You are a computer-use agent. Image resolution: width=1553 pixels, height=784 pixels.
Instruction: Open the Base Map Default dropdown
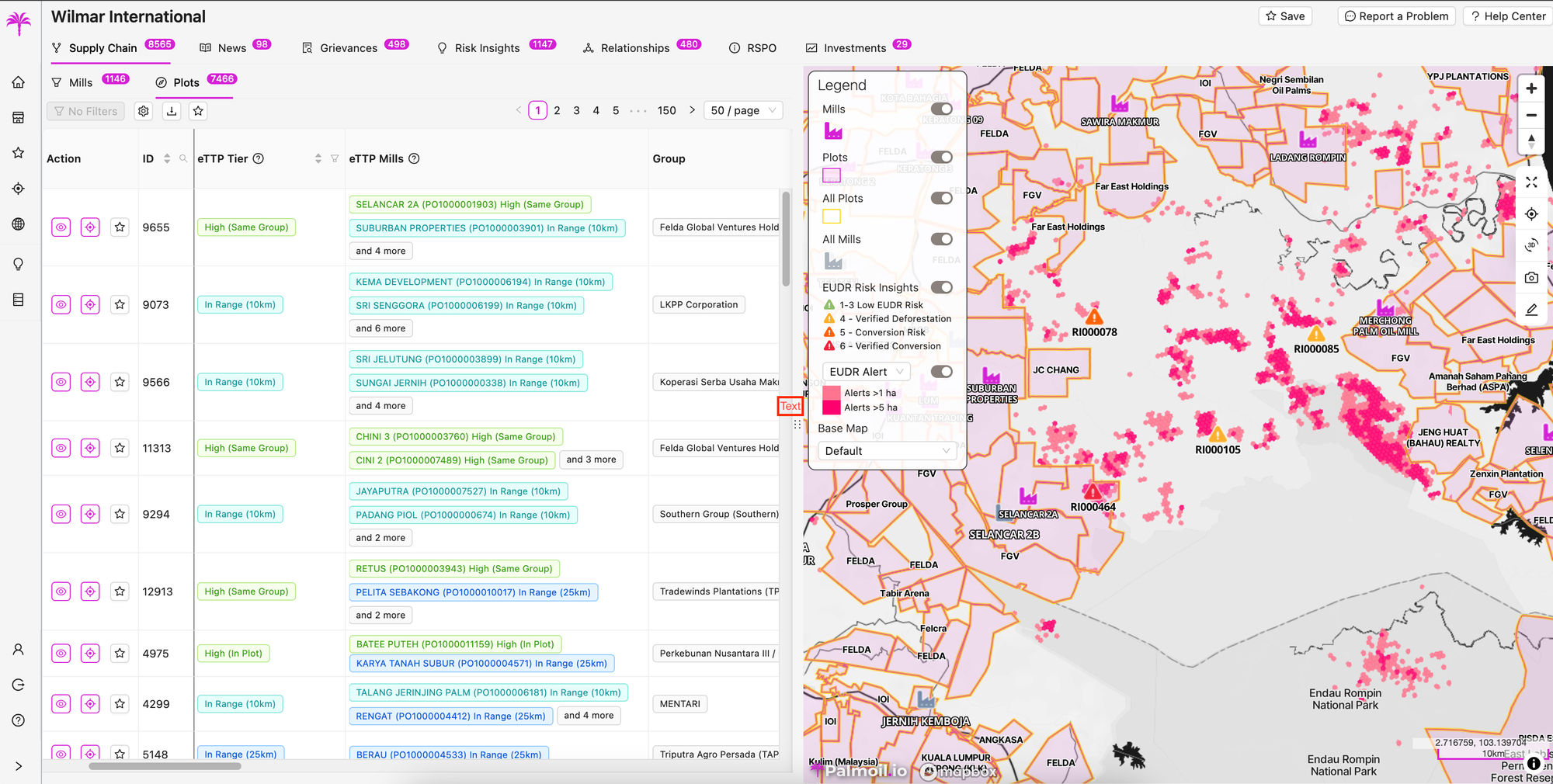(887, 451)
